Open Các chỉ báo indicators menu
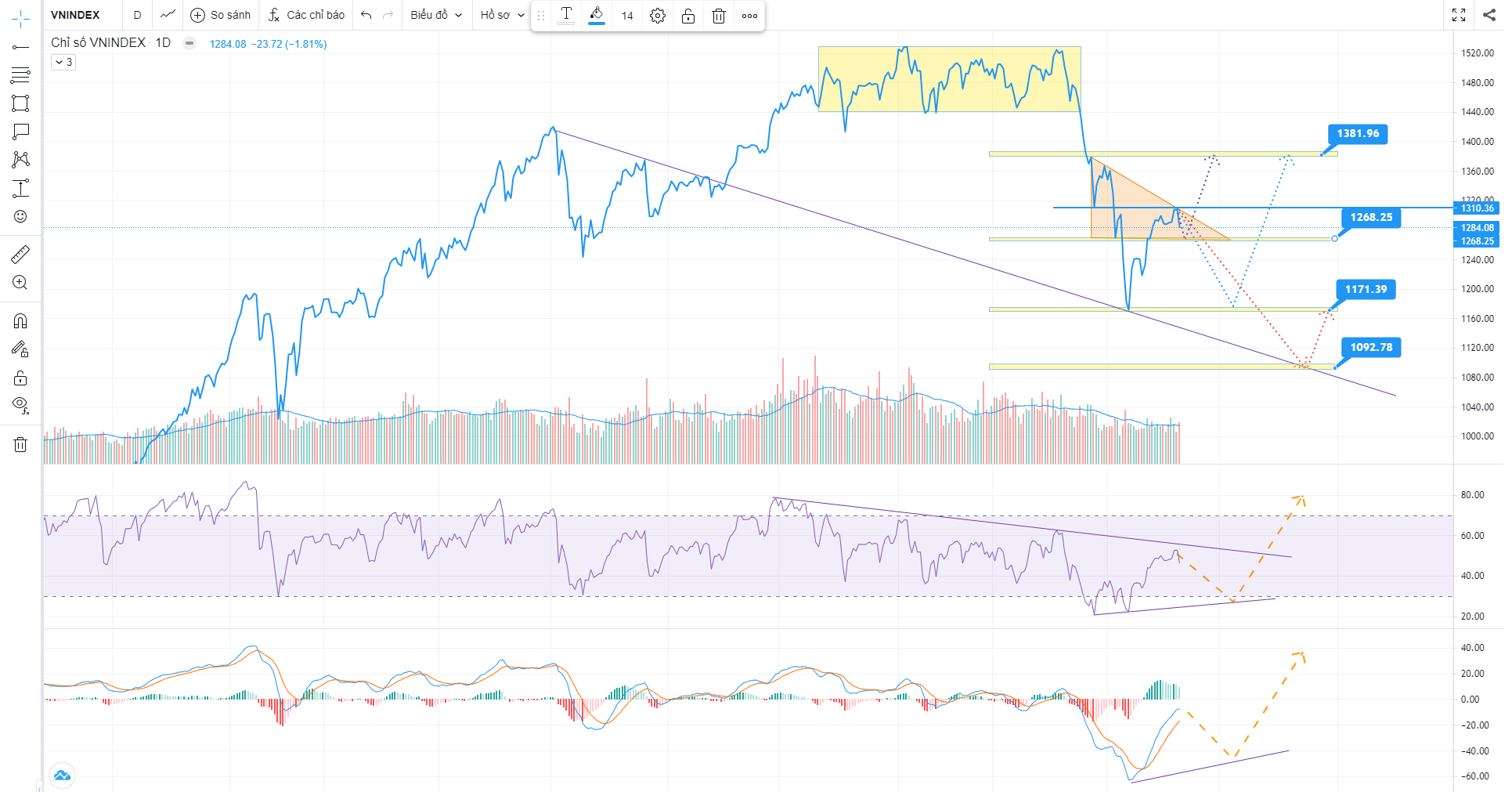1512x792 pixels. (x=306, y=15)
